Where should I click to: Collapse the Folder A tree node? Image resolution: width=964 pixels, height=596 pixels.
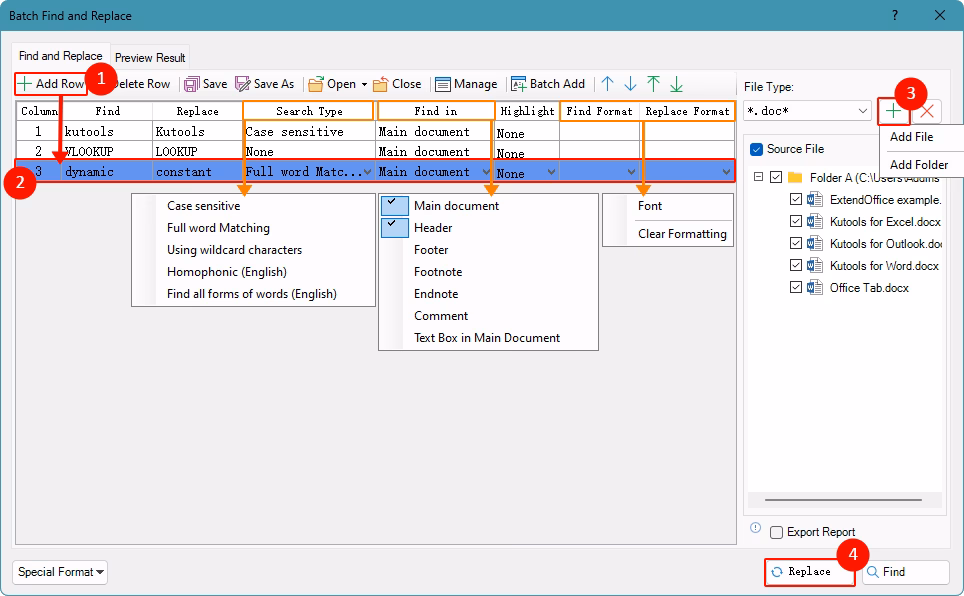point(759,177)
